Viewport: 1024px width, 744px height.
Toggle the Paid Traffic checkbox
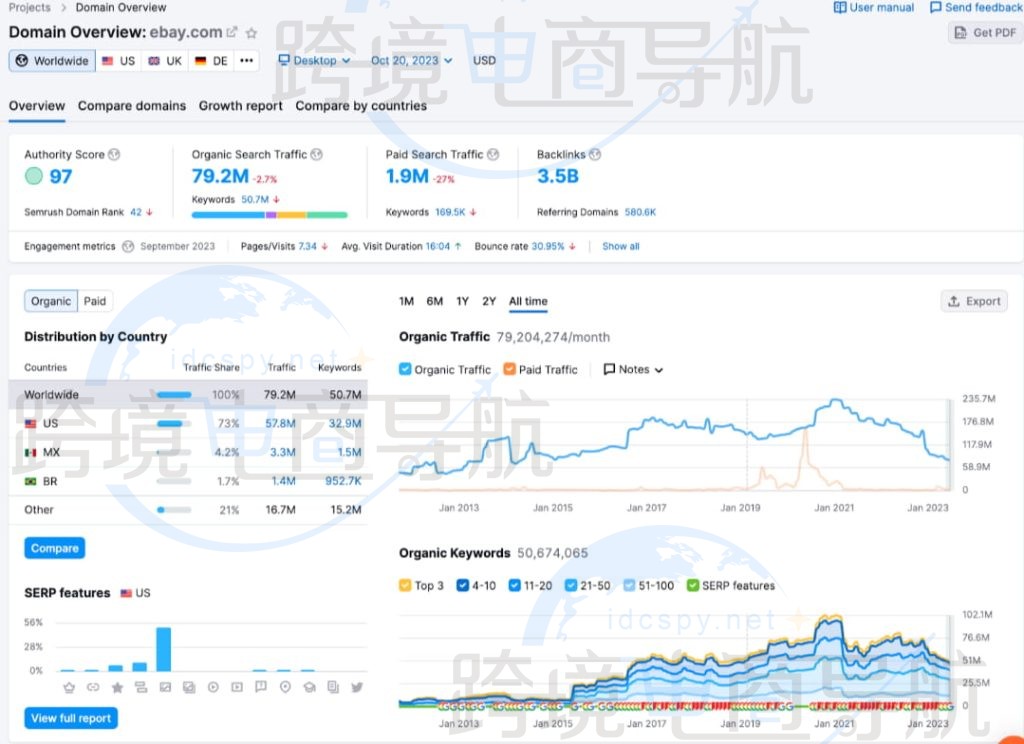pos(507,369)
